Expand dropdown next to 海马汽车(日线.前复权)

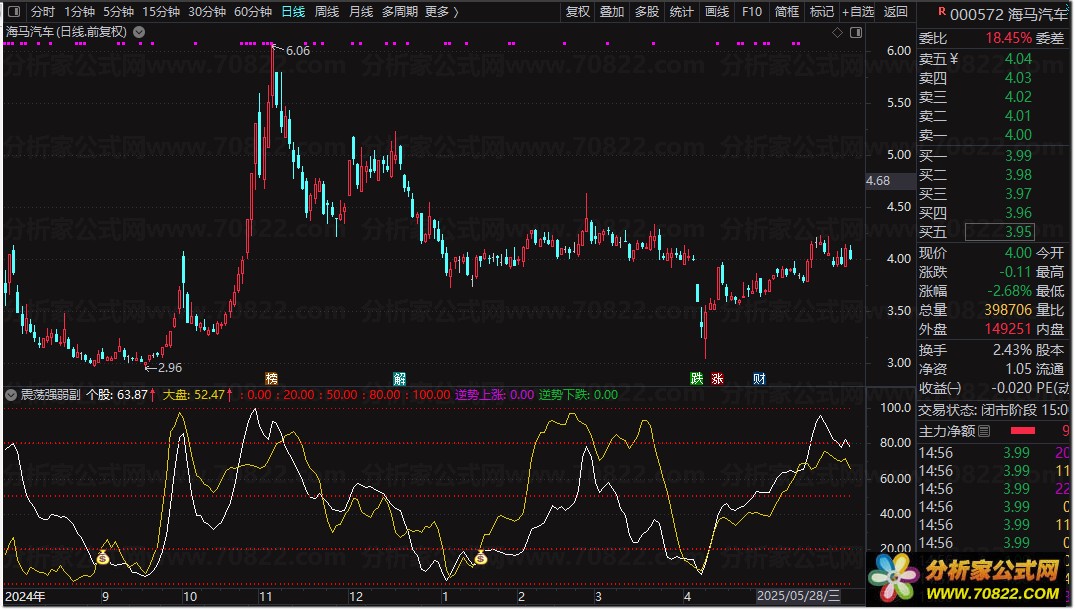[139, 32]
